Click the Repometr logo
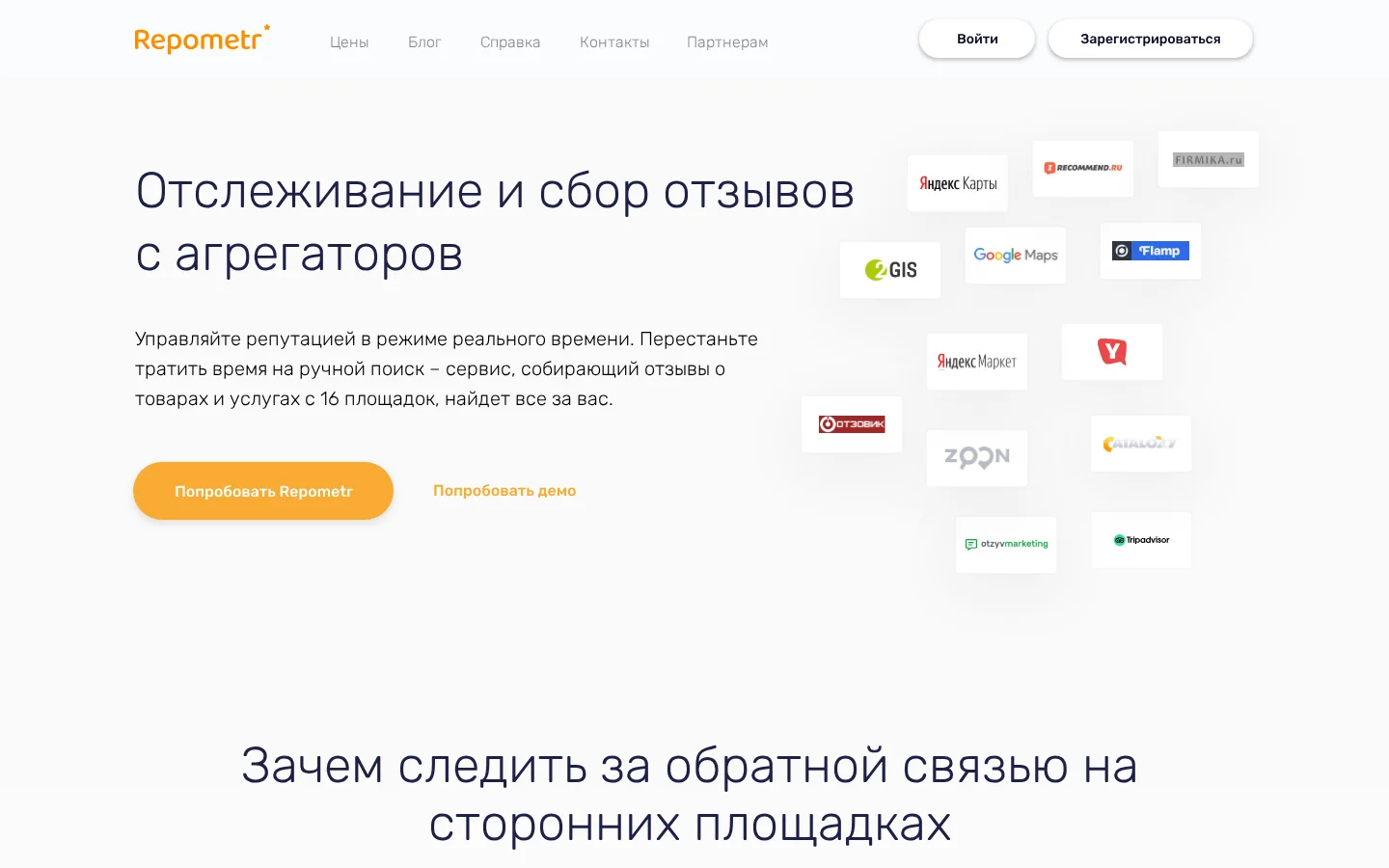 coord(202,40)
